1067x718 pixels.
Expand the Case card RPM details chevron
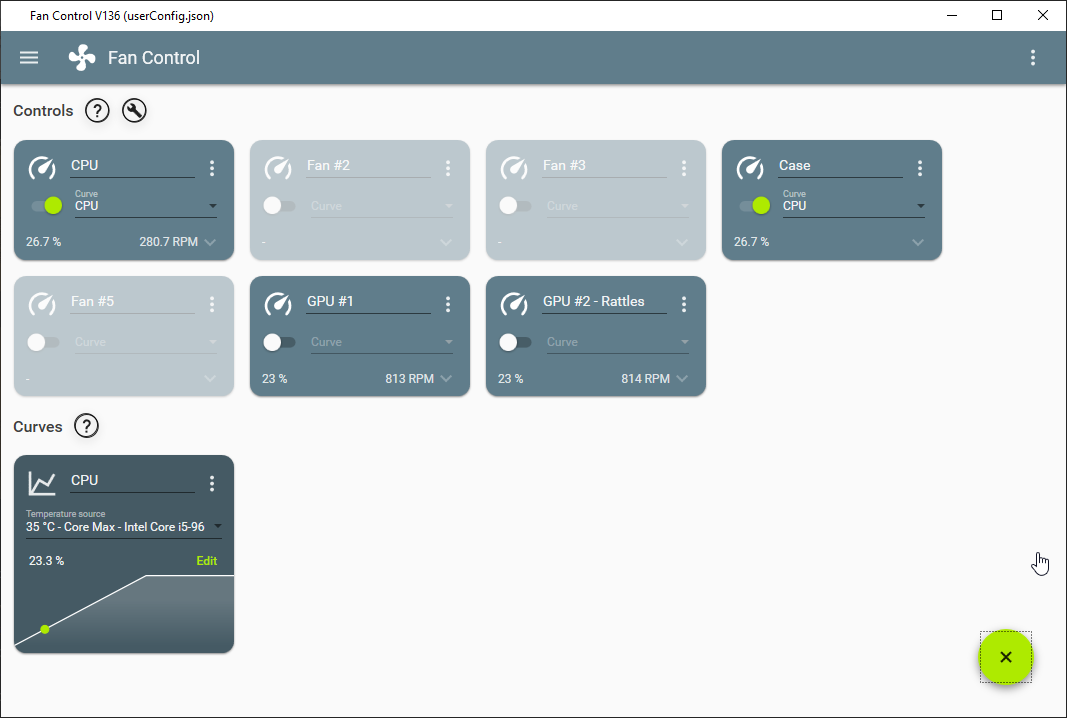[x=917, y=241]
